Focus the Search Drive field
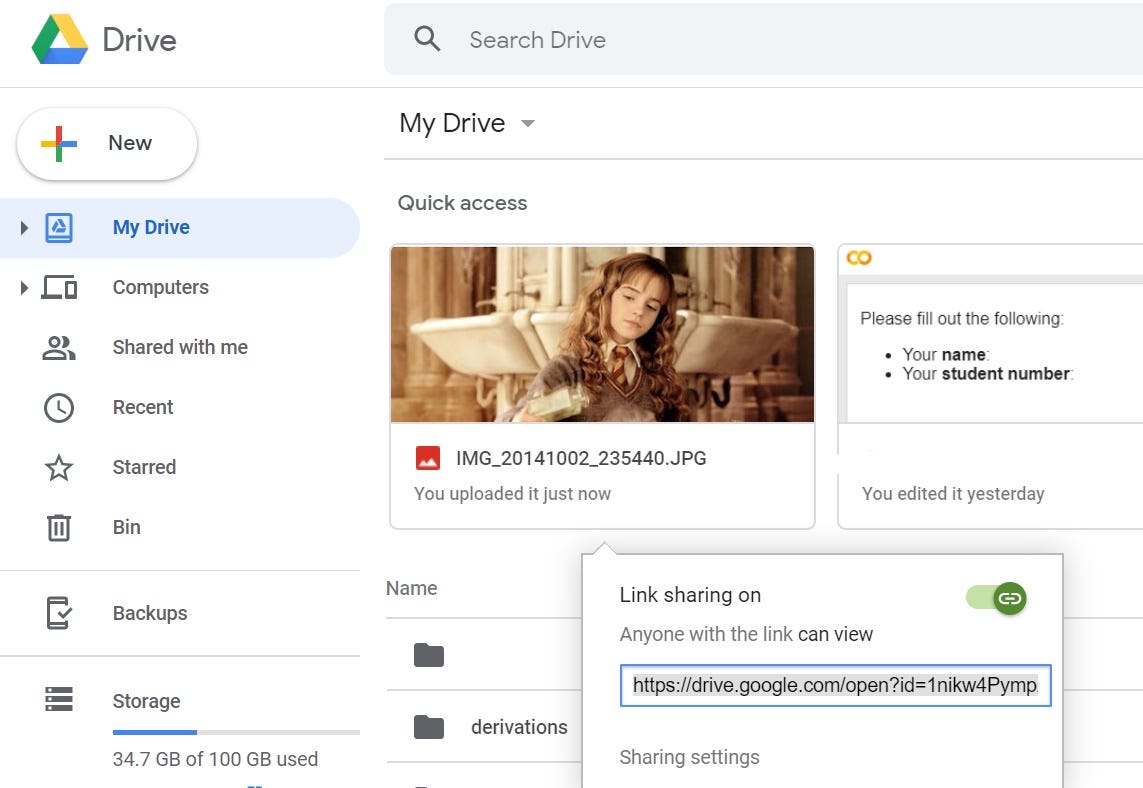 [763, 39]
